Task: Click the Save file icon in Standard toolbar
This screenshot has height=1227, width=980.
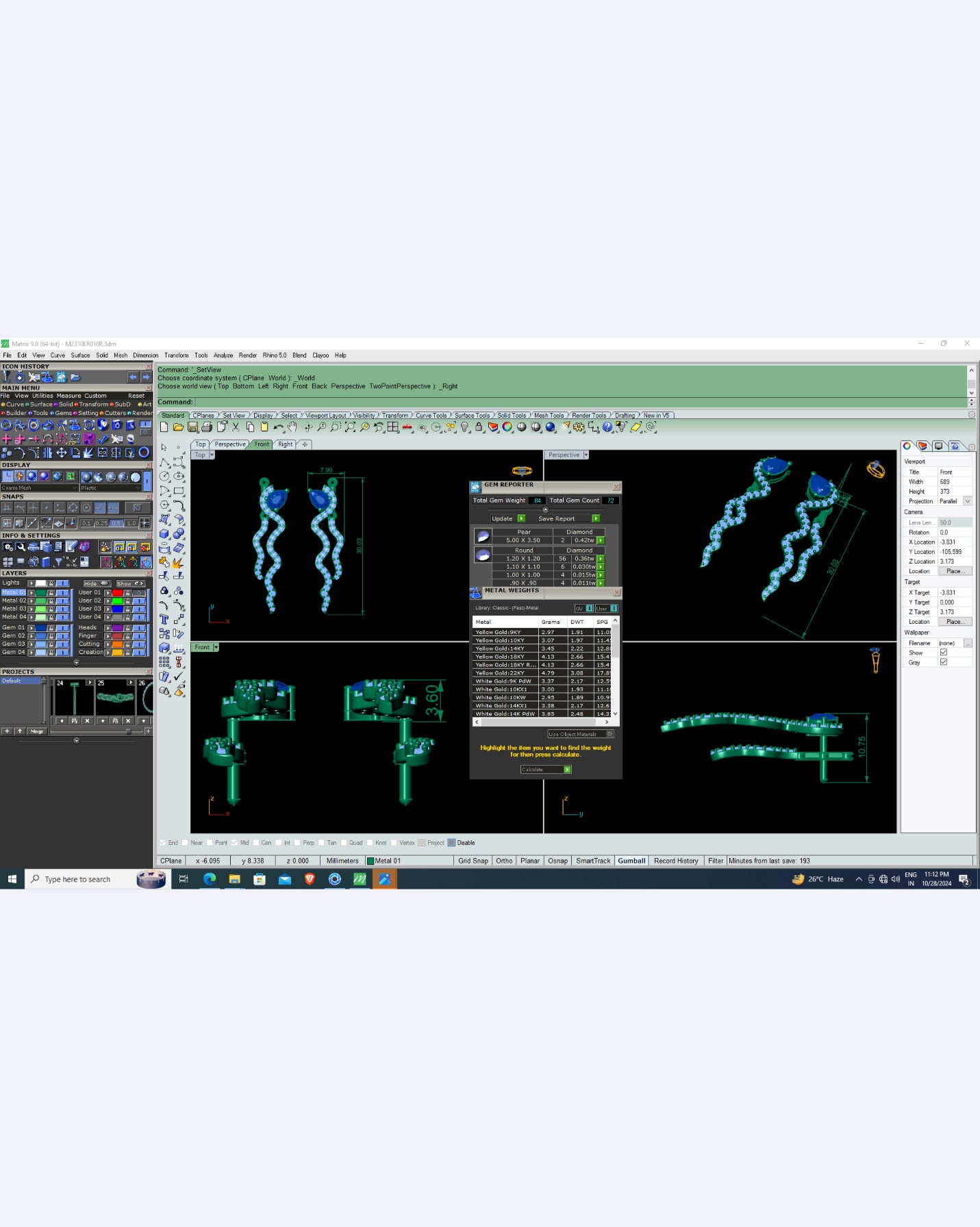Action: [x=192, y=427]
